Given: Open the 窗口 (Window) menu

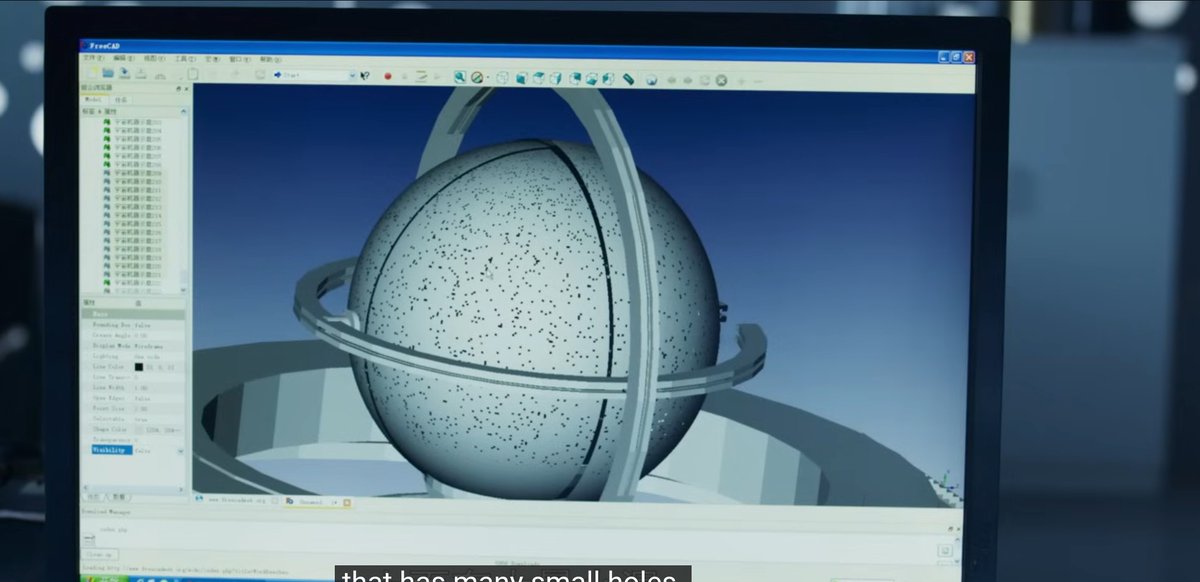Looking at the screenshot, I should tap(240, 59).
